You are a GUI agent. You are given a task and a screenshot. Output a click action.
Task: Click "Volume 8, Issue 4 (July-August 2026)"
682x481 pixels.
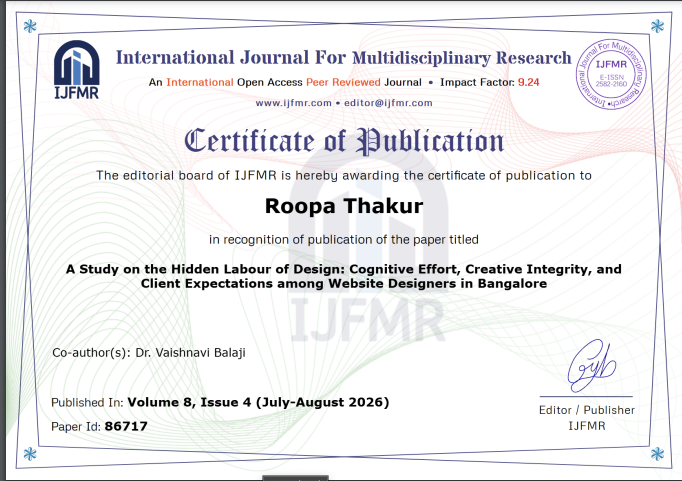(258, 402)
